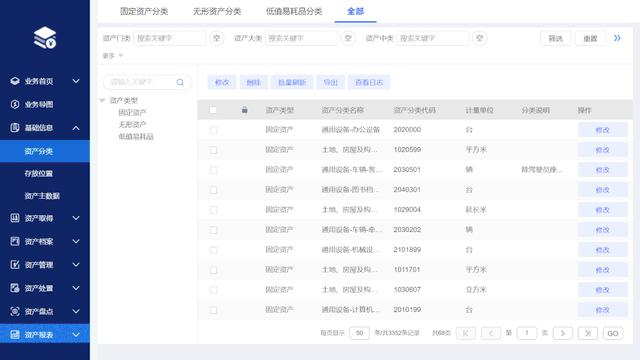Screen dimensions: 640x360
Task: Click the 重置 reset button
Action: point(590,38)
